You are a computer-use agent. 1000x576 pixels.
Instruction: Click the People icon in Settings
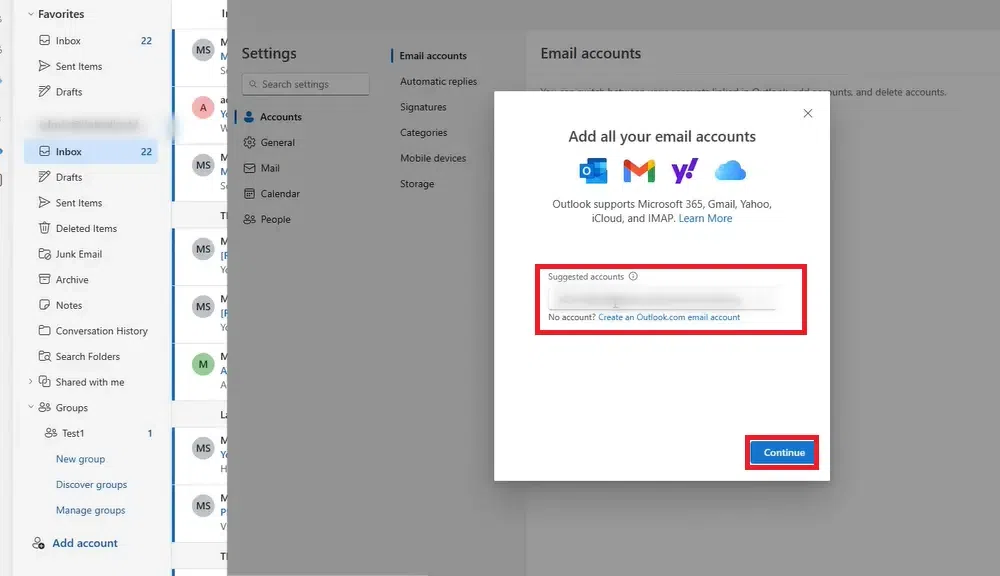click(249, 219)
